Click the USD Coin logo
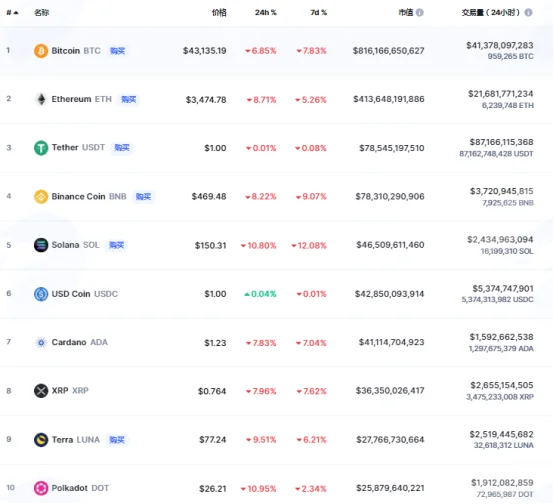554x504 pixels. [x=41, y=294]
